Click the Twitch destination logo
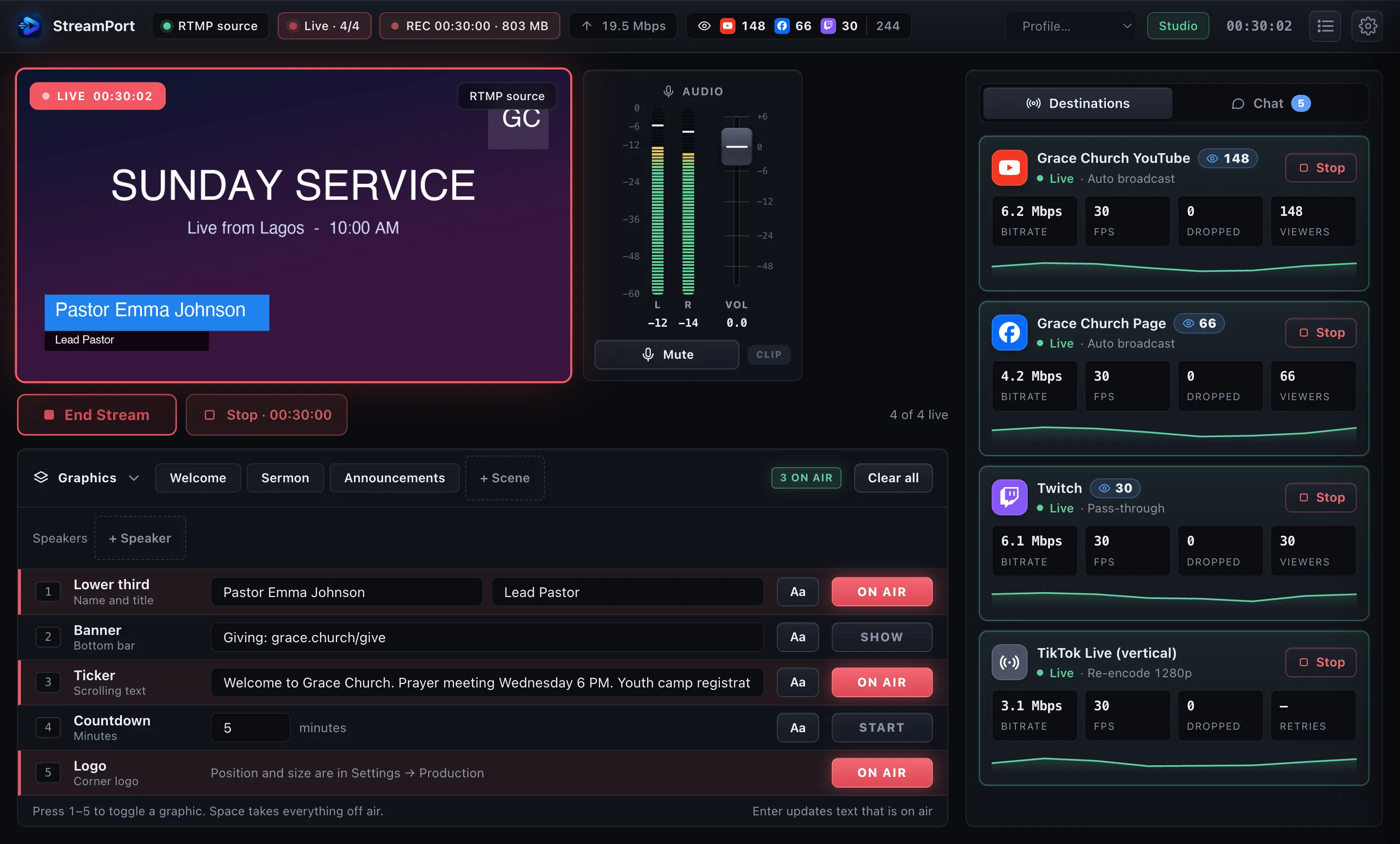 [1009, 497]
